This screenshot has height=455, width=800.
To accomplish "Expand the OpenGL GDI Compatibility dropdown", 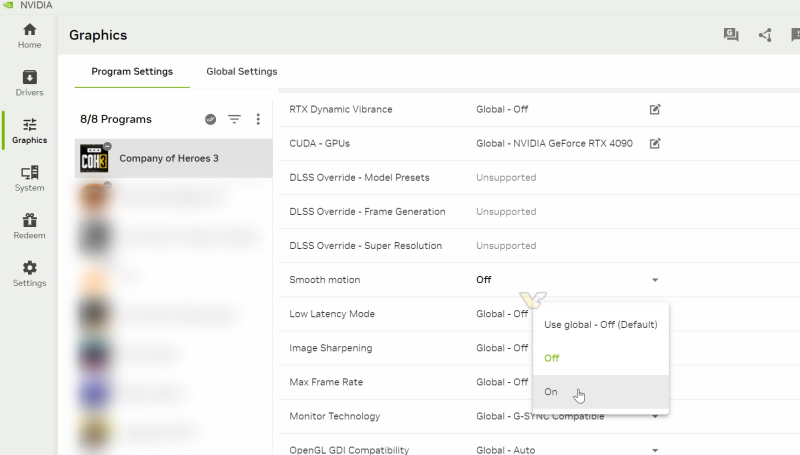I will point(655,450).
